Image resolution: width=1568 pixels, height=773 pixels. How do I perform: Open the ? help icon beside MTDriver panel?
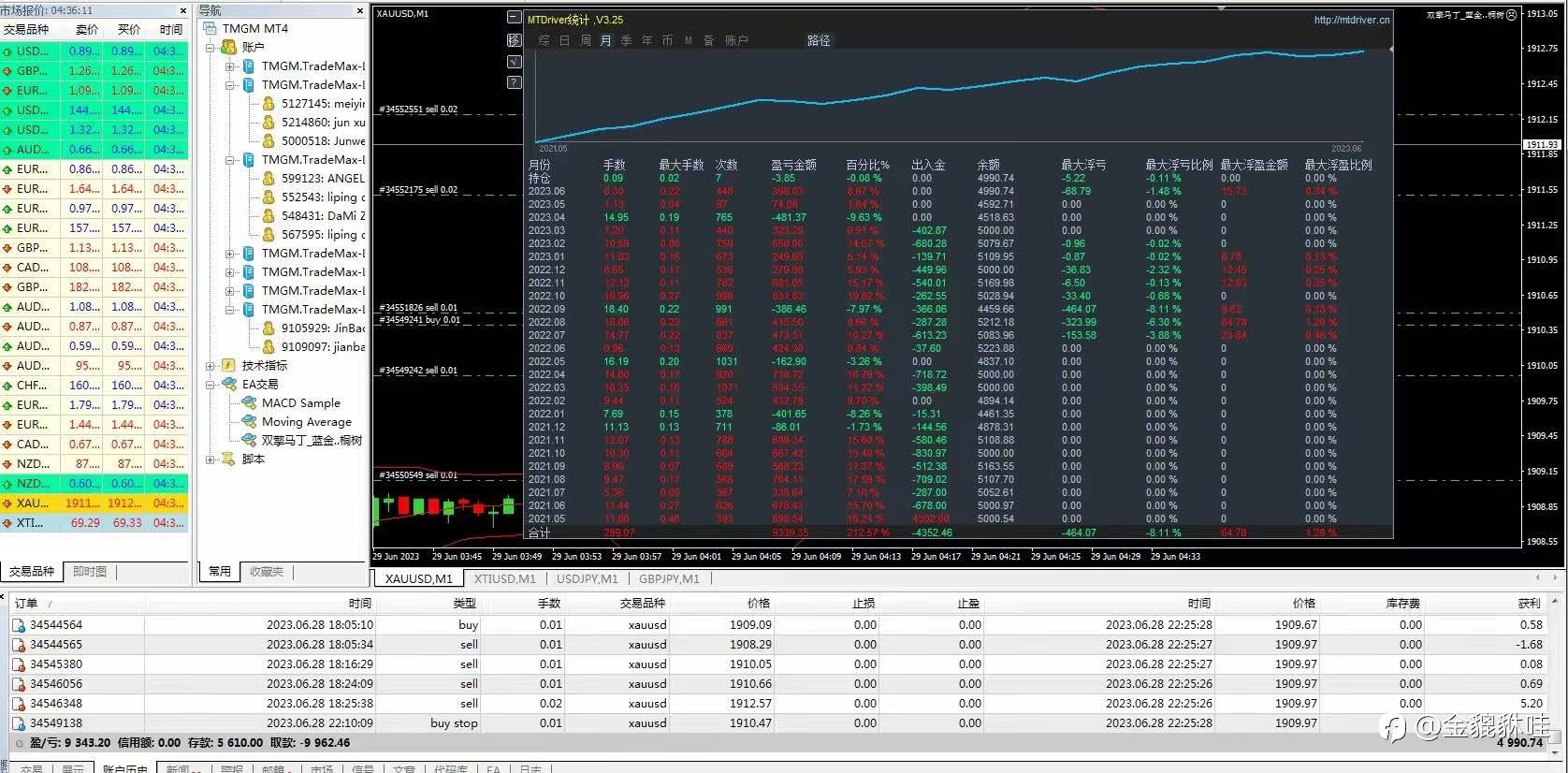click(514, 82)
